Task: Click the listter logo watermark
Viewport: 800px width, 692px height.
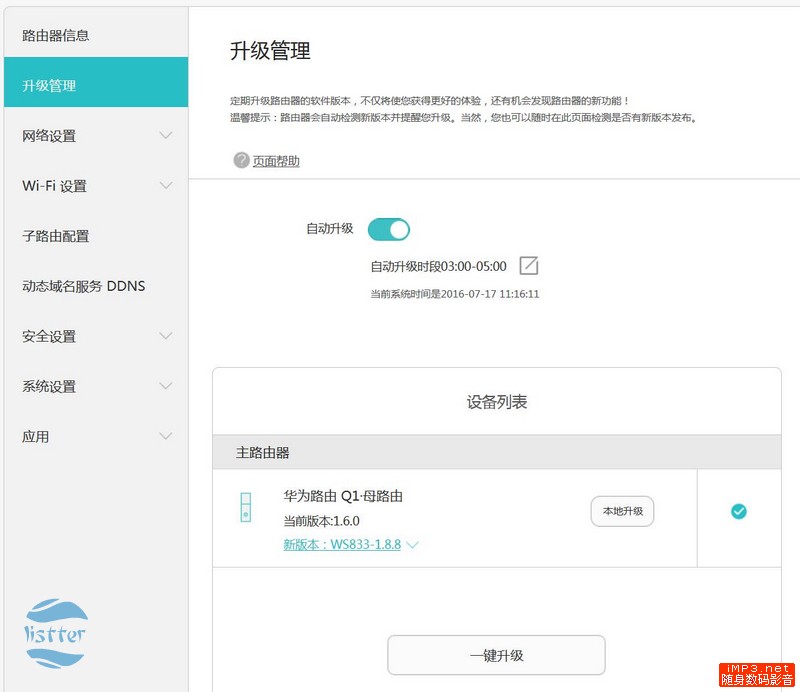Action: tap(55, 630)
